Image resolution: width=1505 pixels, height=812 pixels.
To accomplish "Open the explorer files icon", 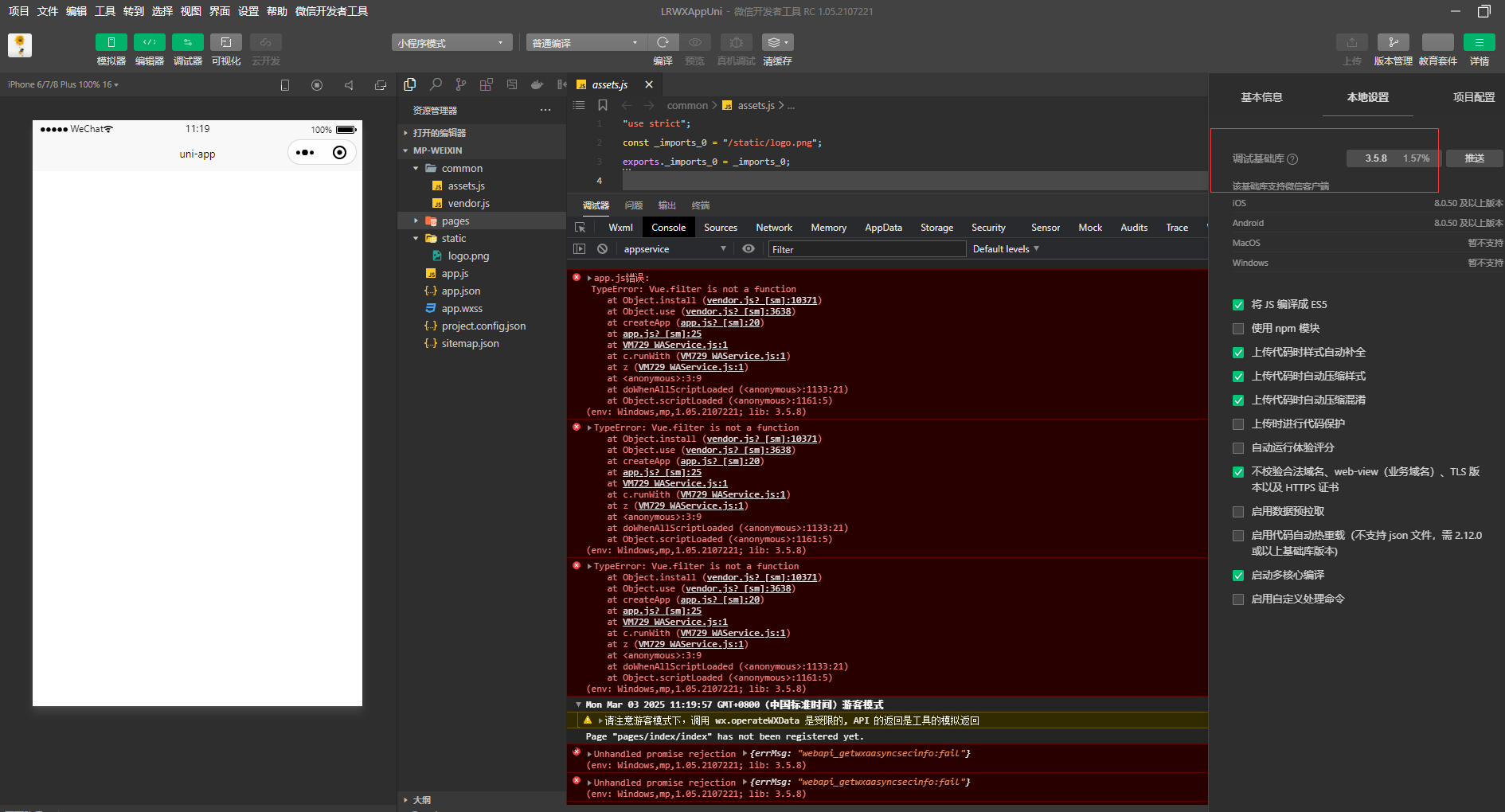I will pos(410,84).
